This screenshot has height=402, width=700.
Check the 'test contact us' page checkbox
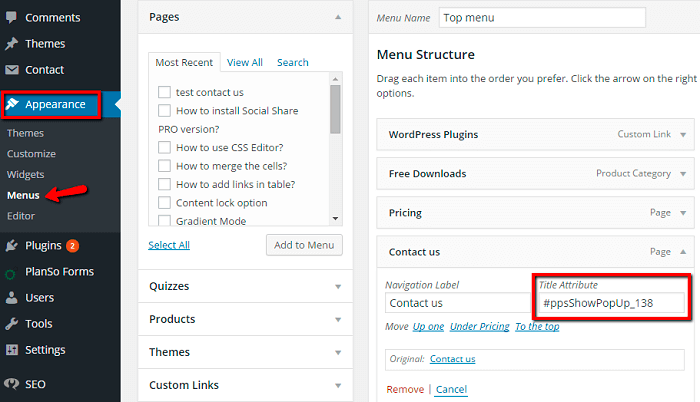point(164,92)
